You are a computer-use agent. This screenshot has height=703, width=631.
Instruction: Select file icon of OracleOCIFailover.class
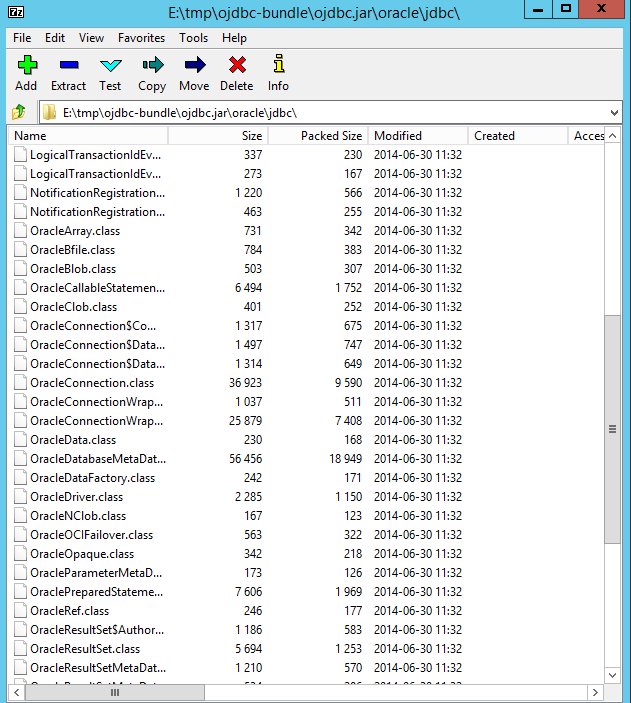(20, 534)
